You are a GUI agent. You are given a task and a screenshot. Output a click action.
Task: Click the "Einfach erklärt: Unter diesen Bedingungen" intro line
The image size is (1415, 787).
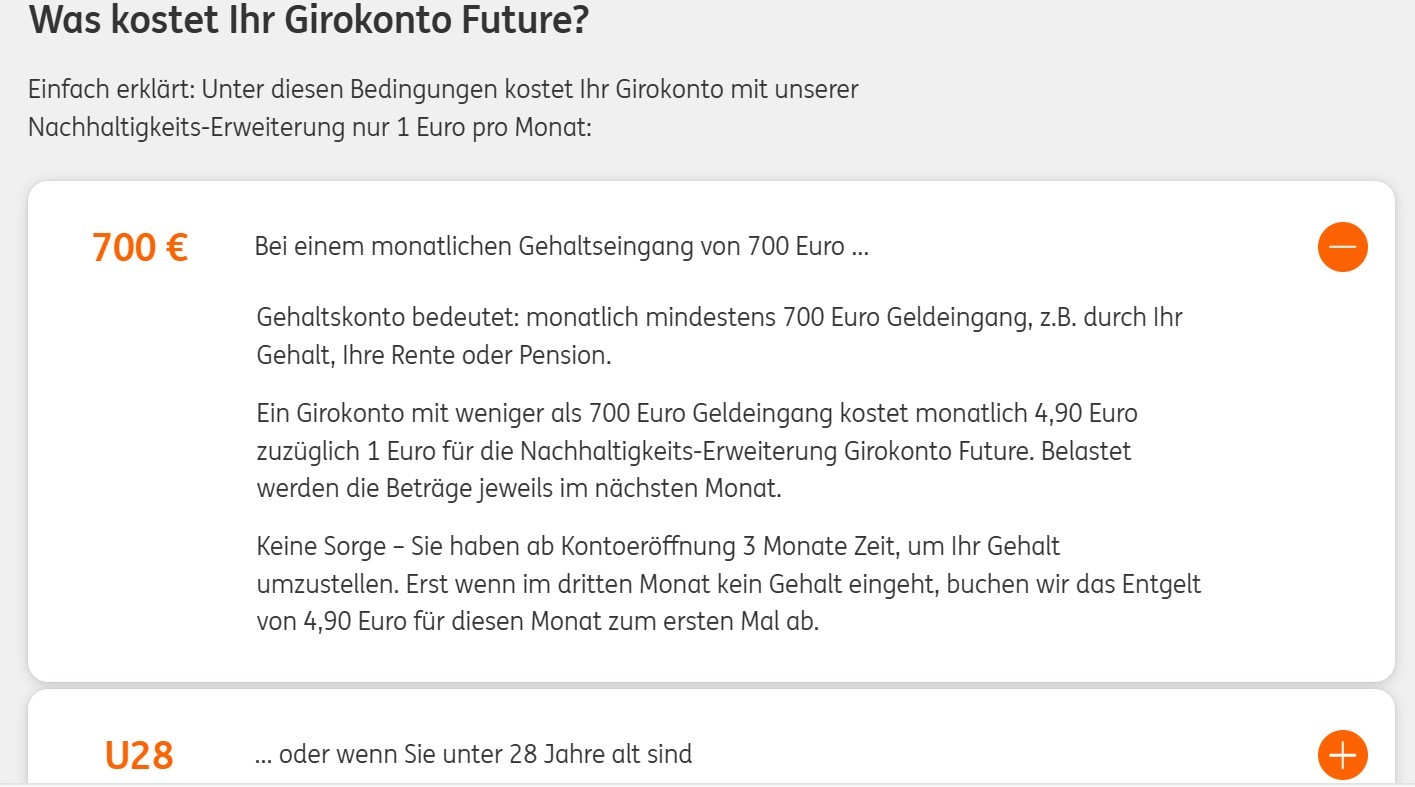tap(444, 89)
